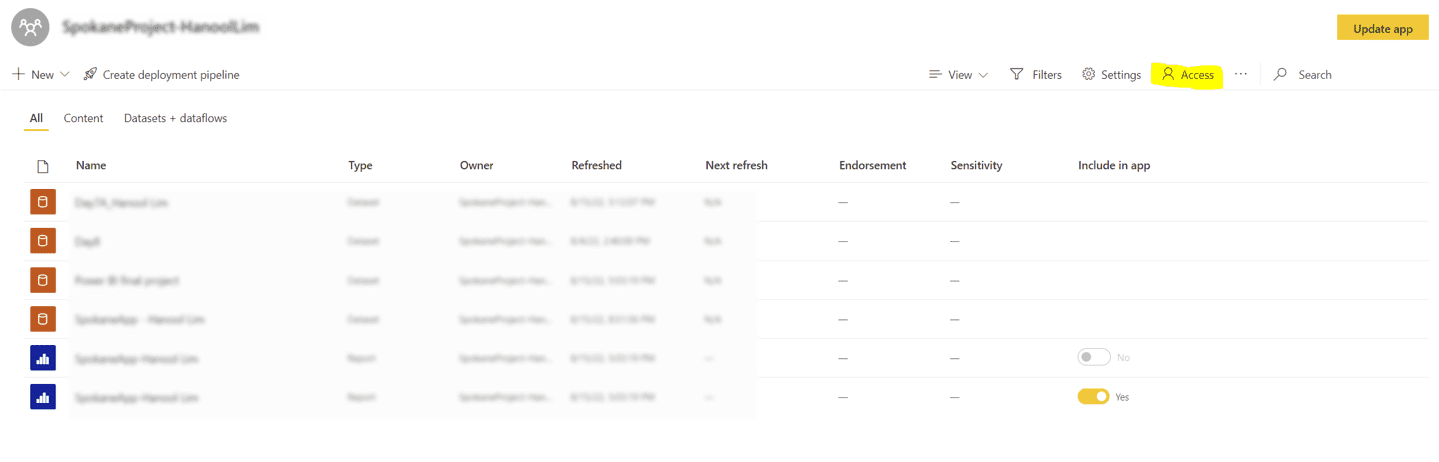Open the New item menu

(40, 74)
